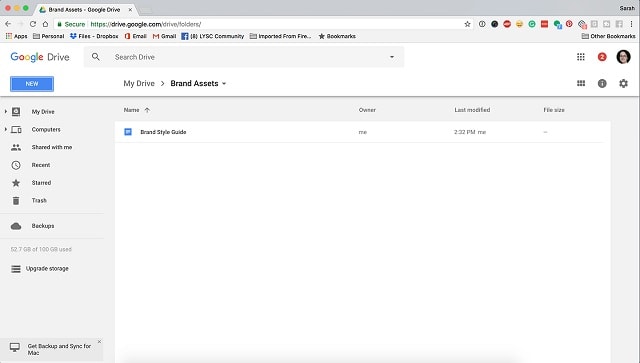
Task: Click the File size column header
Action: tap(554, 110)
